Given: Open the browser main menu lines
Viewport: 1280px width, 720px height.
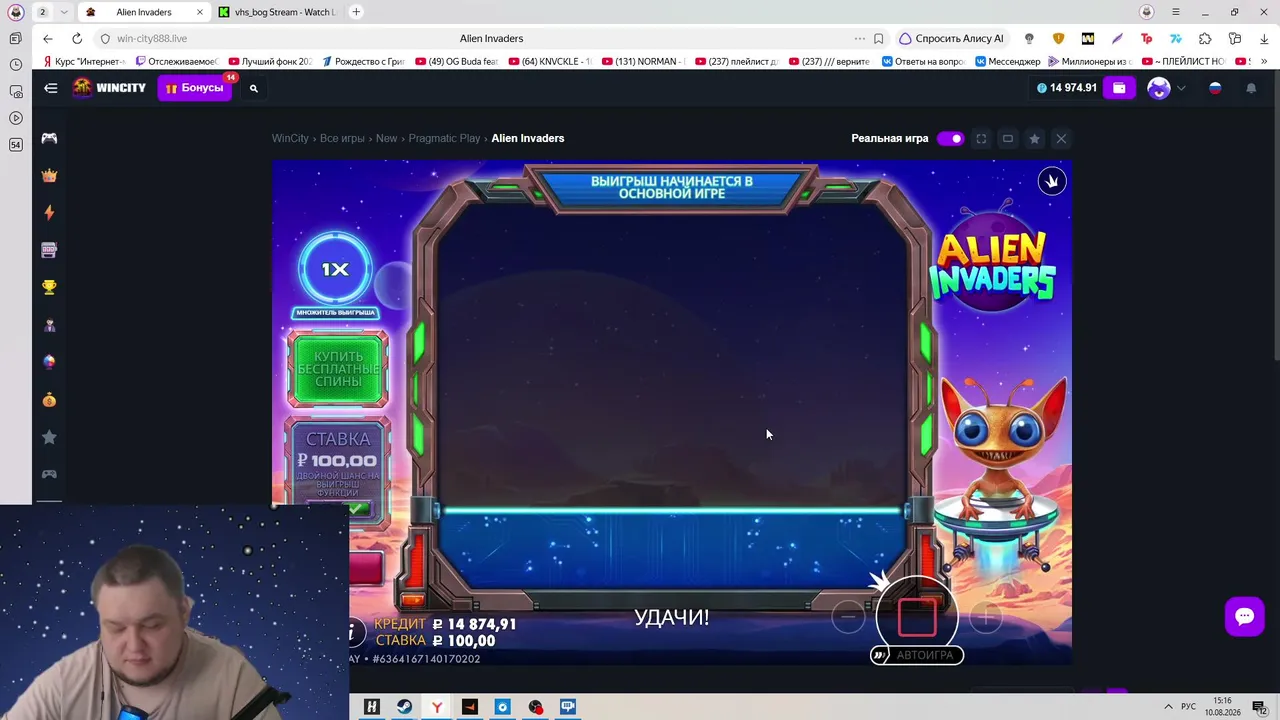Looking at the screenshot, I should click(1176, 12).
